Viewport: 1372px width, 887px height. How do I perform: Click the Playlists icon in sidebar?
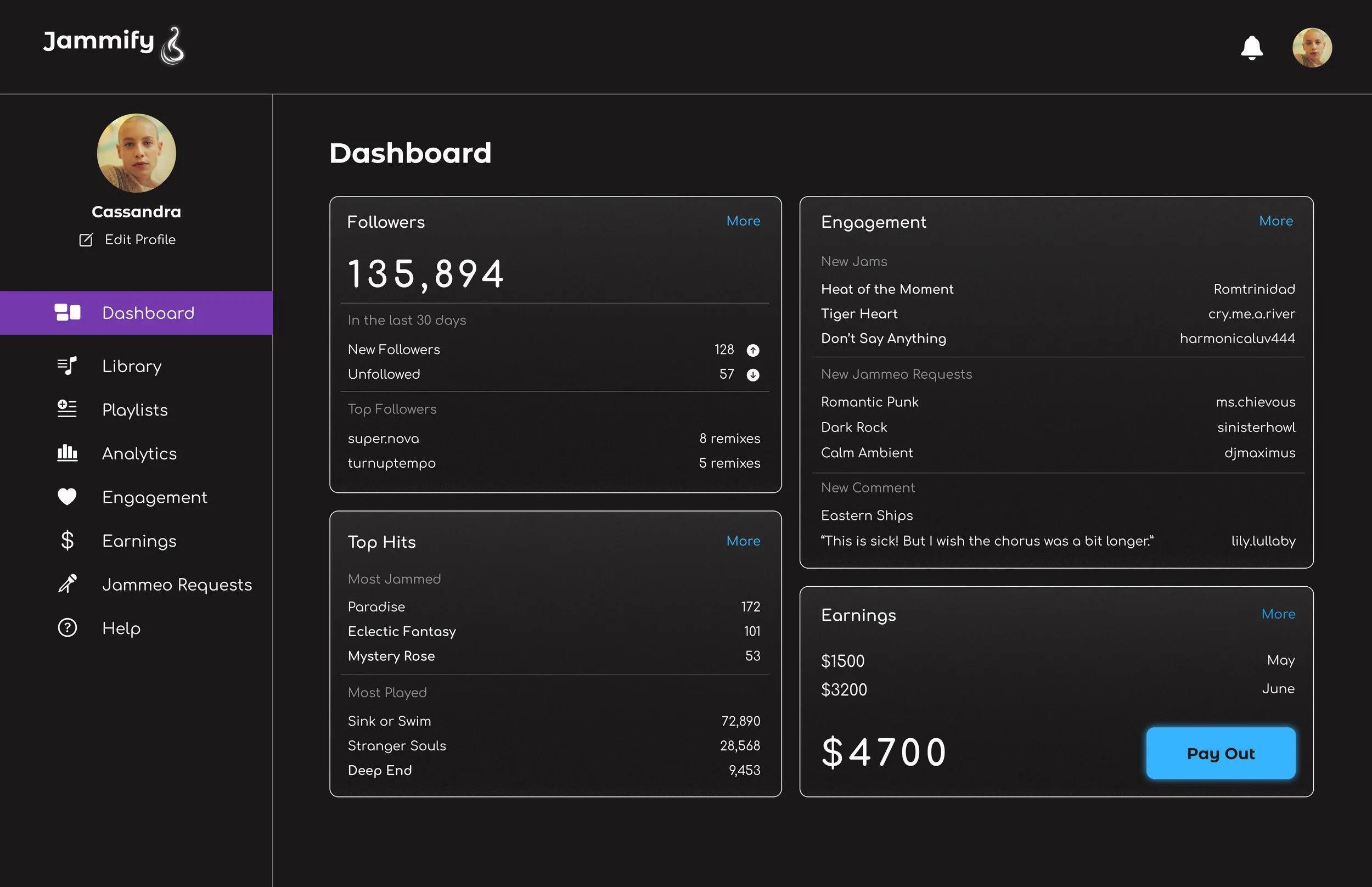[x=68, y=409]
